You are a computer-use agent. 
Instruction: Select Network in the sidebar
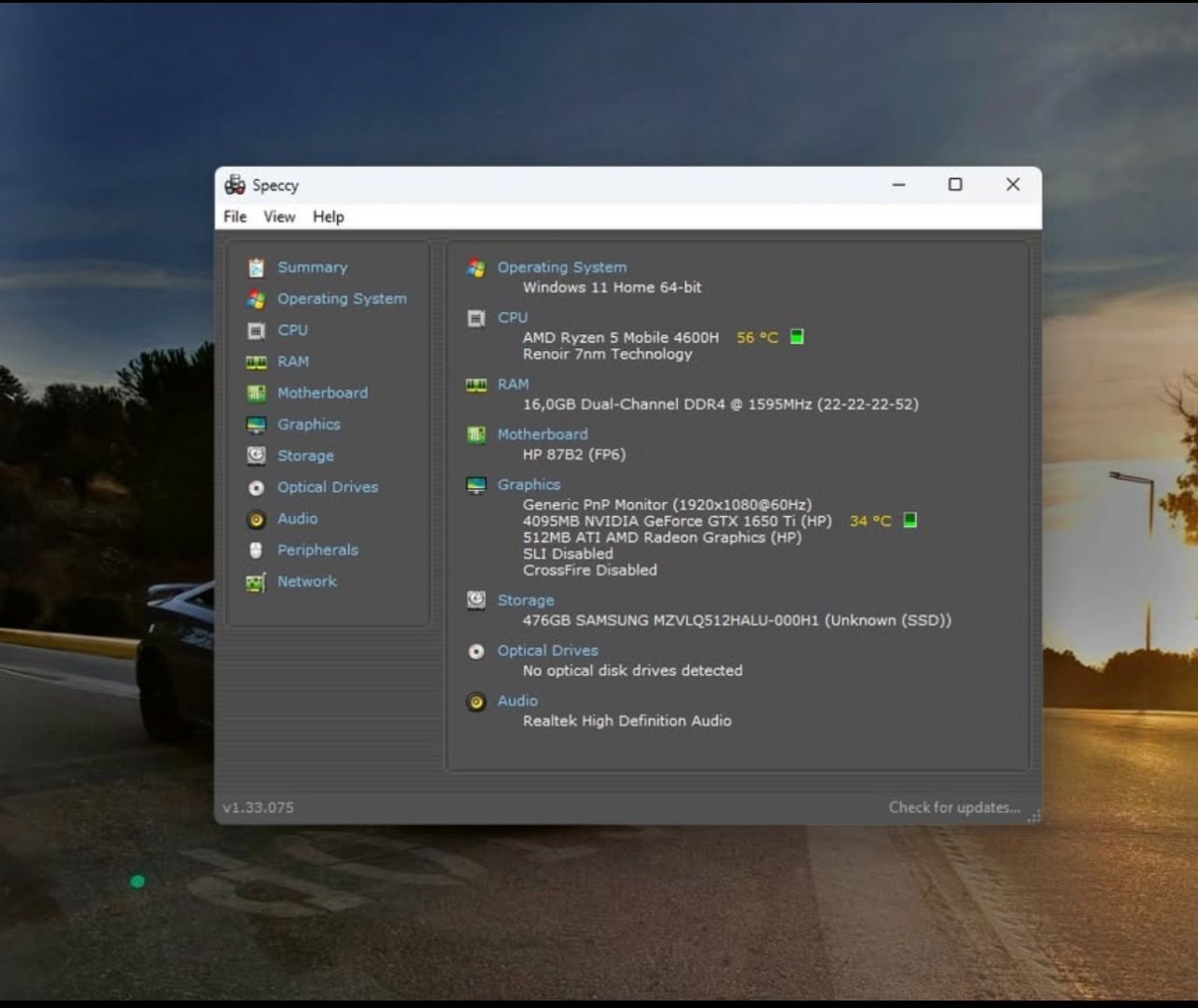(x=306, y=581)
